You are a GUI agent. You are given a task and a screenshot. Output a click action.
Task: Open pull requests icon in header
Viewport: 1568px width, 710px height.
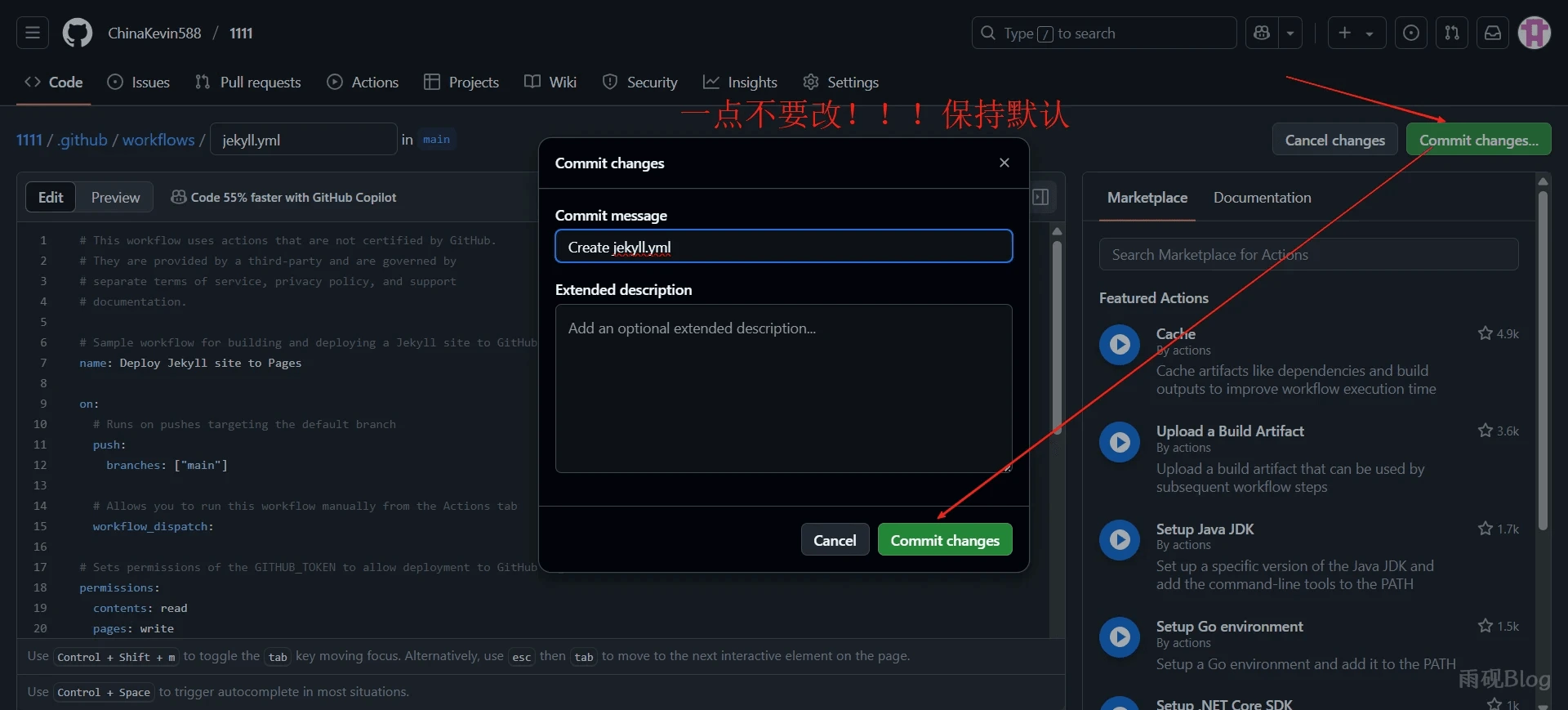coord(1451,33)
